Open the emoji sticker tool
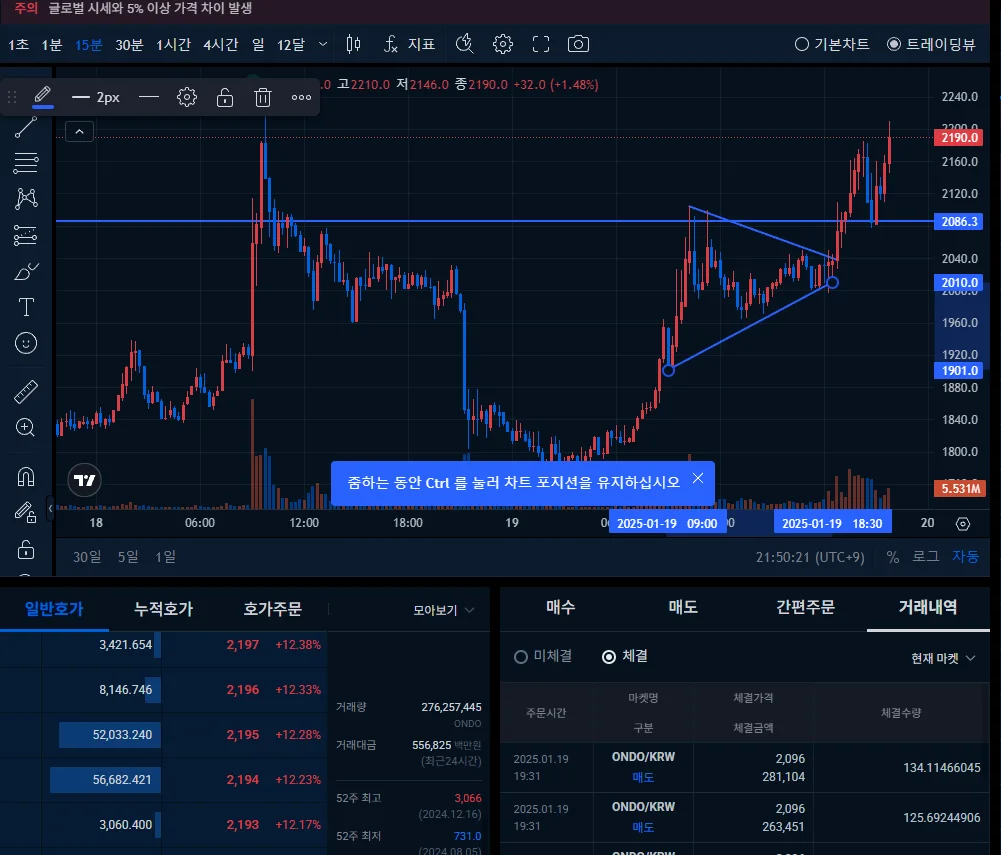Image resolution: width=1001 pixels, height=855 pixels. pyautogui.click(x=26, y=344)
